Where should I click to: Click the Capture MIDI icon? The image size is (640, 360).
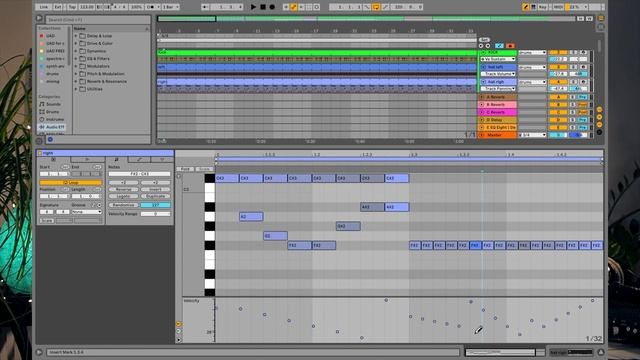(x=309, y=7)
